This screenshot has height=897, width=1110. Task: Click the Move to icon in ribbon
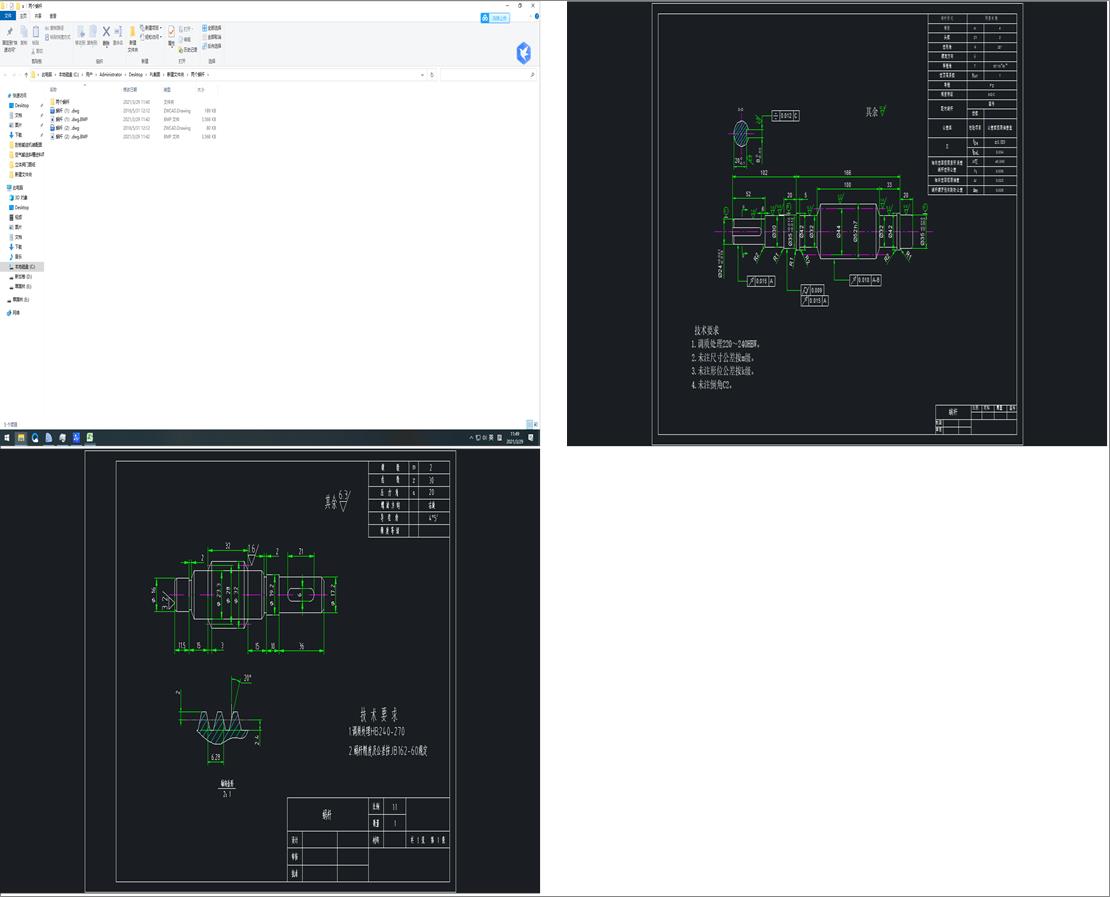(81, 33)
